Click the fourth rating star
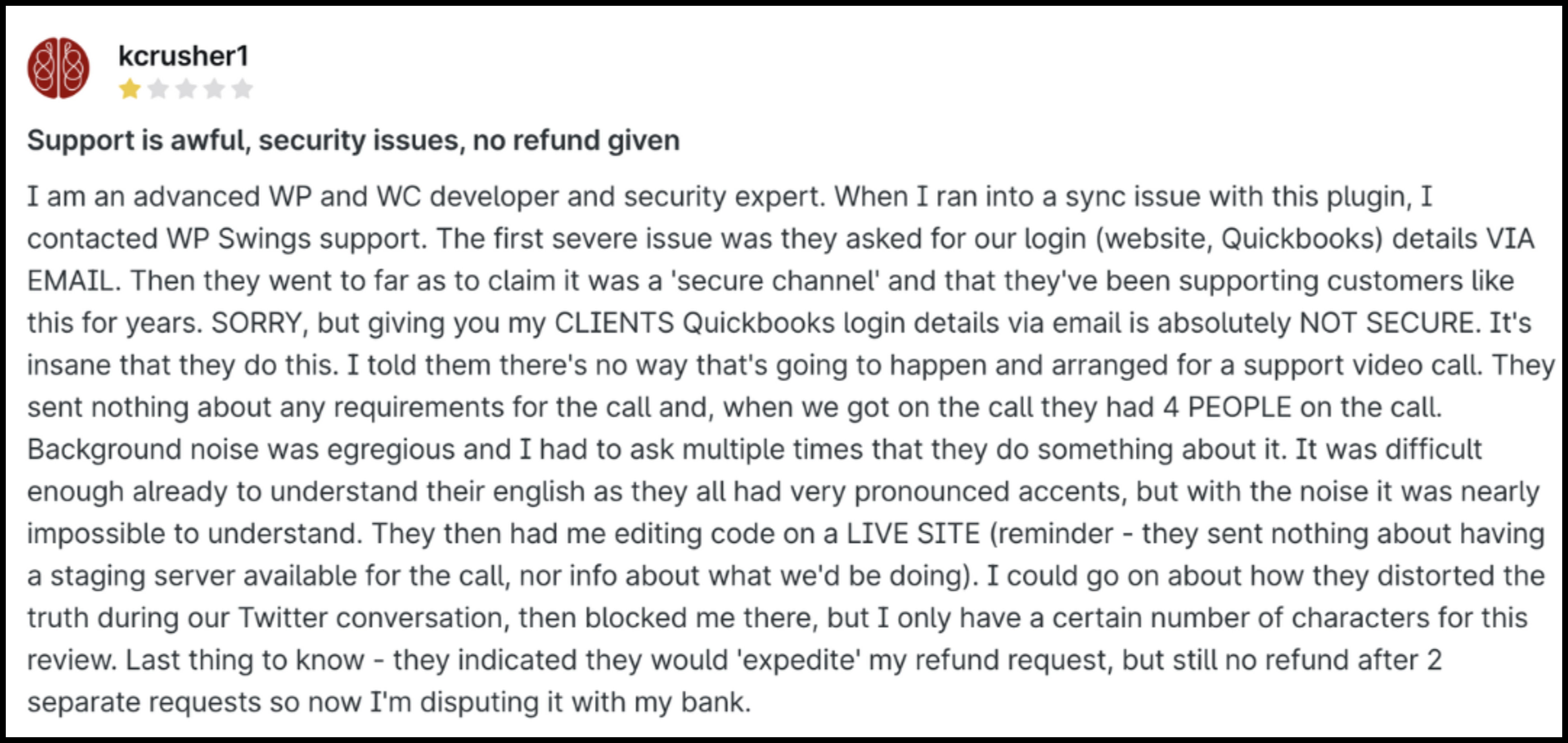The width and height of the screenshot is (1568, 743). pyautogui.click(x=214, y=89)
